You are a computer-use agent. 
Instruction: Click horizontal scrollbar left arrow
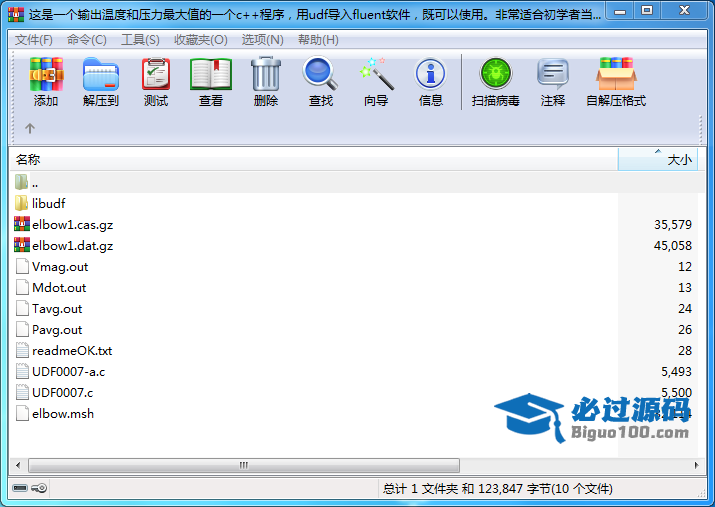pyautogui.click(x=18, y=466)
